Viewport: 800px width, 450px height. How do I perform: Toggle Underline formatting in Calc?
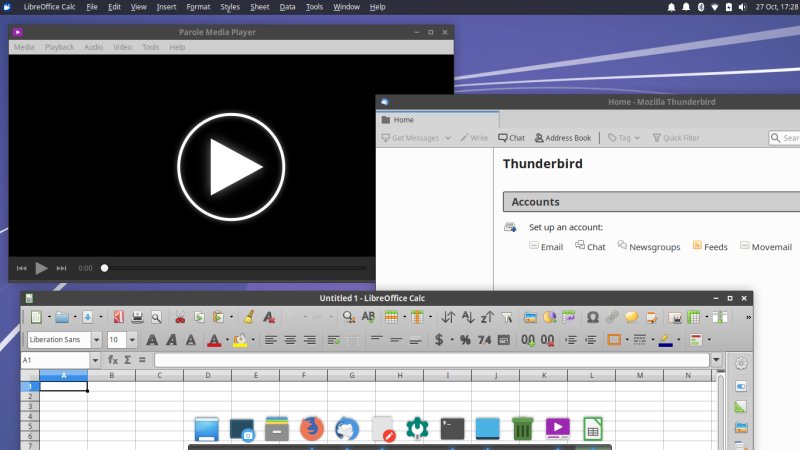pos(190,339)
